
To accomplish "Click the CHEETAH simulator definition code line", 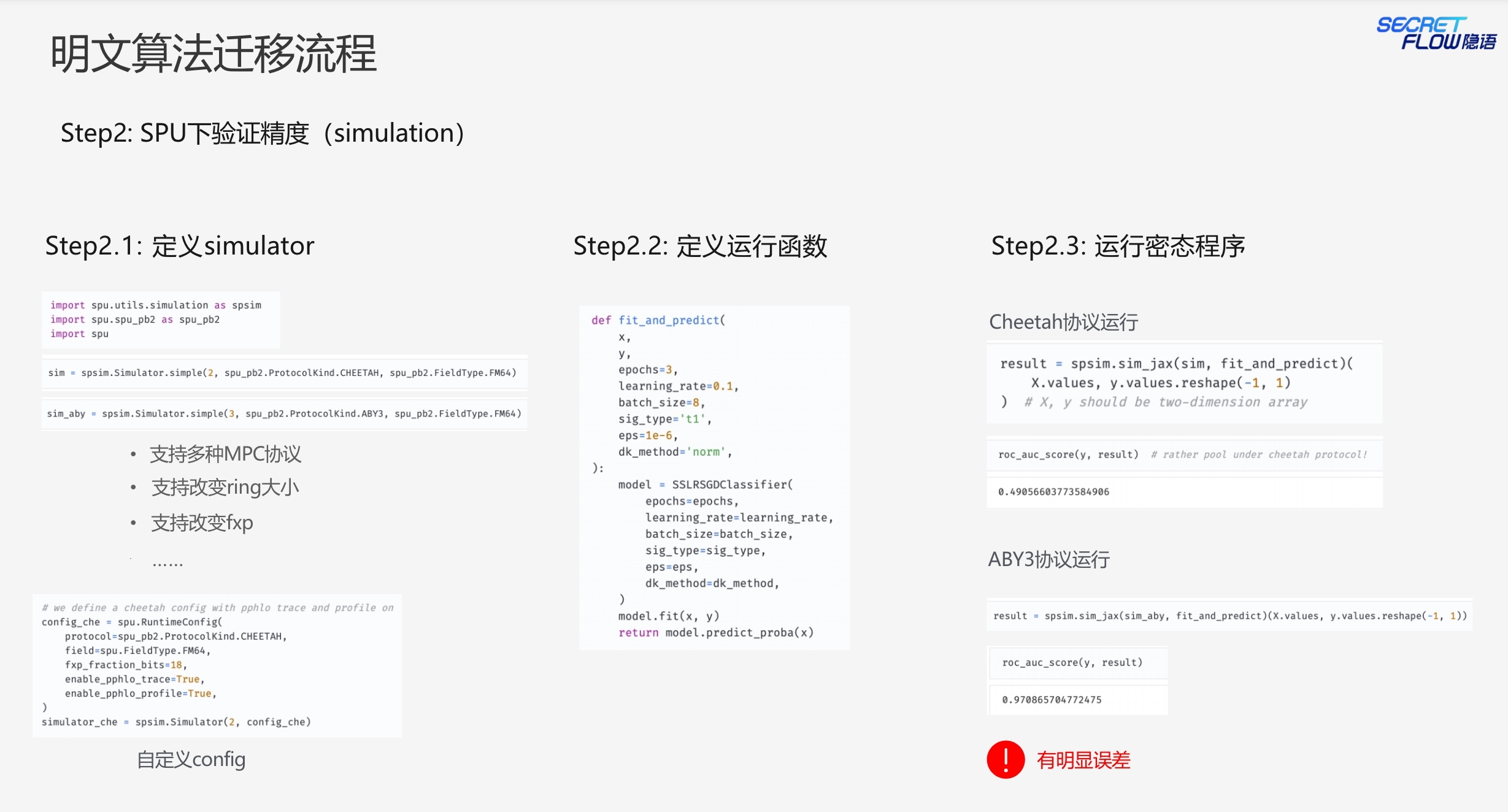I will [x=283, y=373].
